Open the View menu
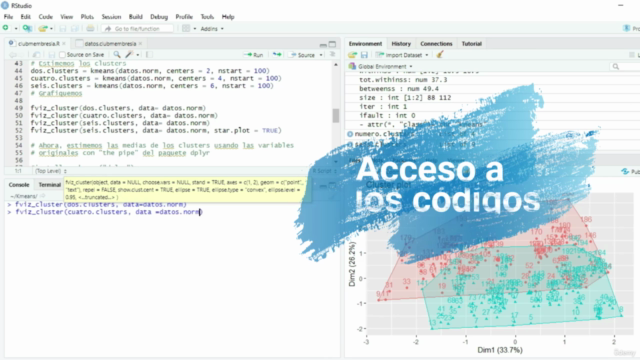640x360 pixels. 67,17
